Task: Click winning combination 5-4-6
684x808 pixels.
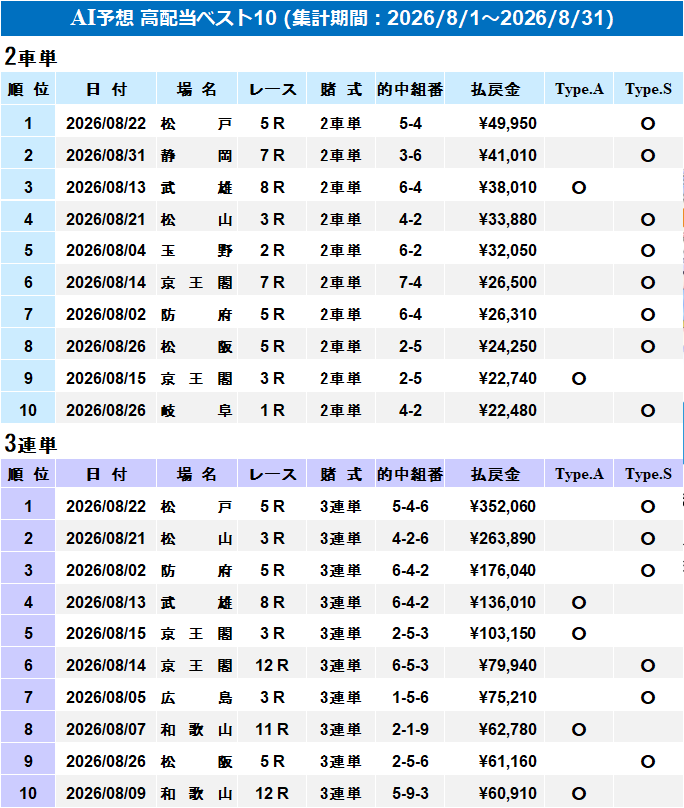Action: click(x=410, y=507)
